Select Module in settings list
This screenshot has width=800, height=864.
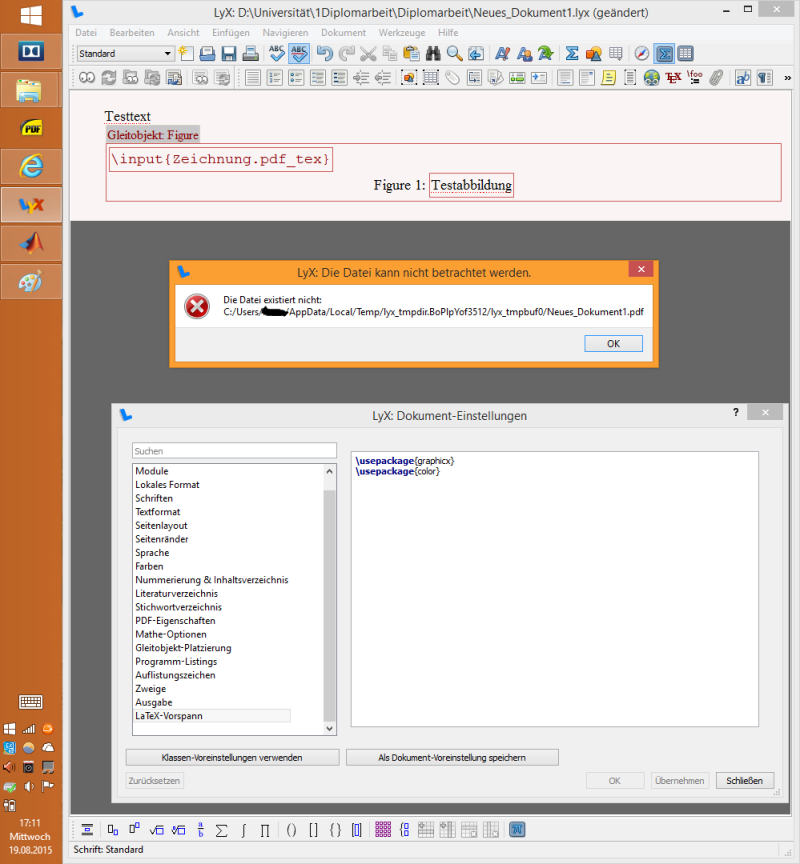pos(152,471)
